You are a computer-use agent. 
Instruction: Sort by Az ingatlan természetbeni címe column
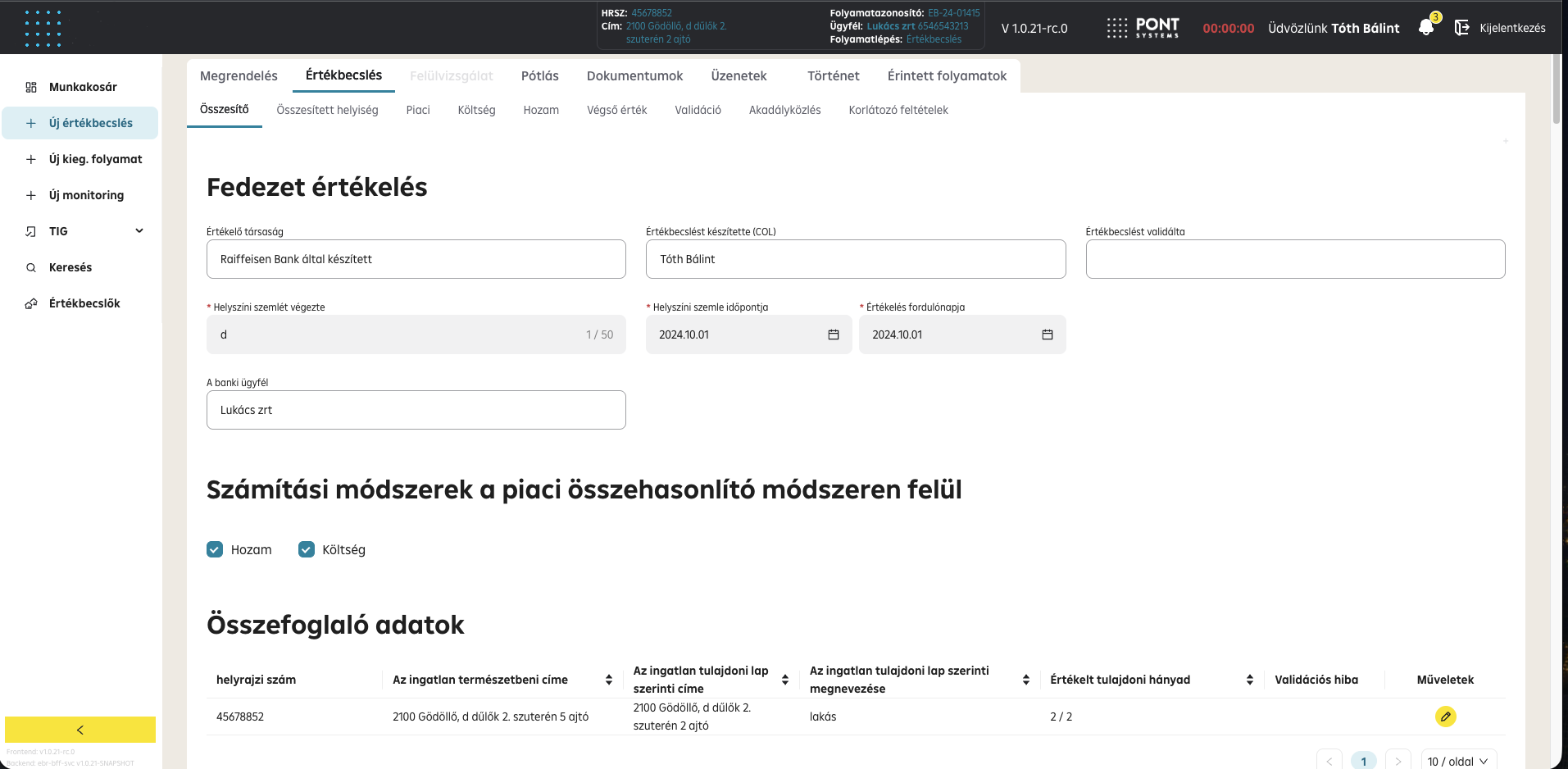[x=608, y=680]
